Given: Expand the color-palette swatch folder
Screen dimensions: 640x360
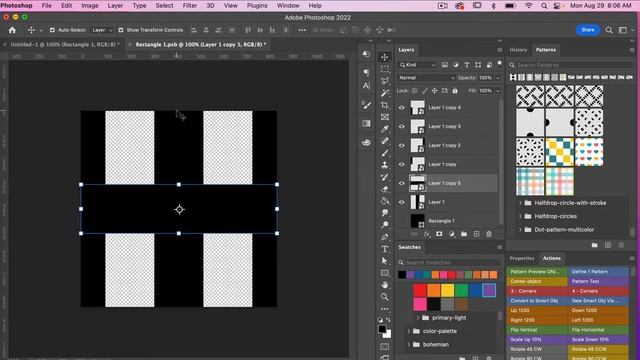Looking at the screenshot, I should coord(409,331).
